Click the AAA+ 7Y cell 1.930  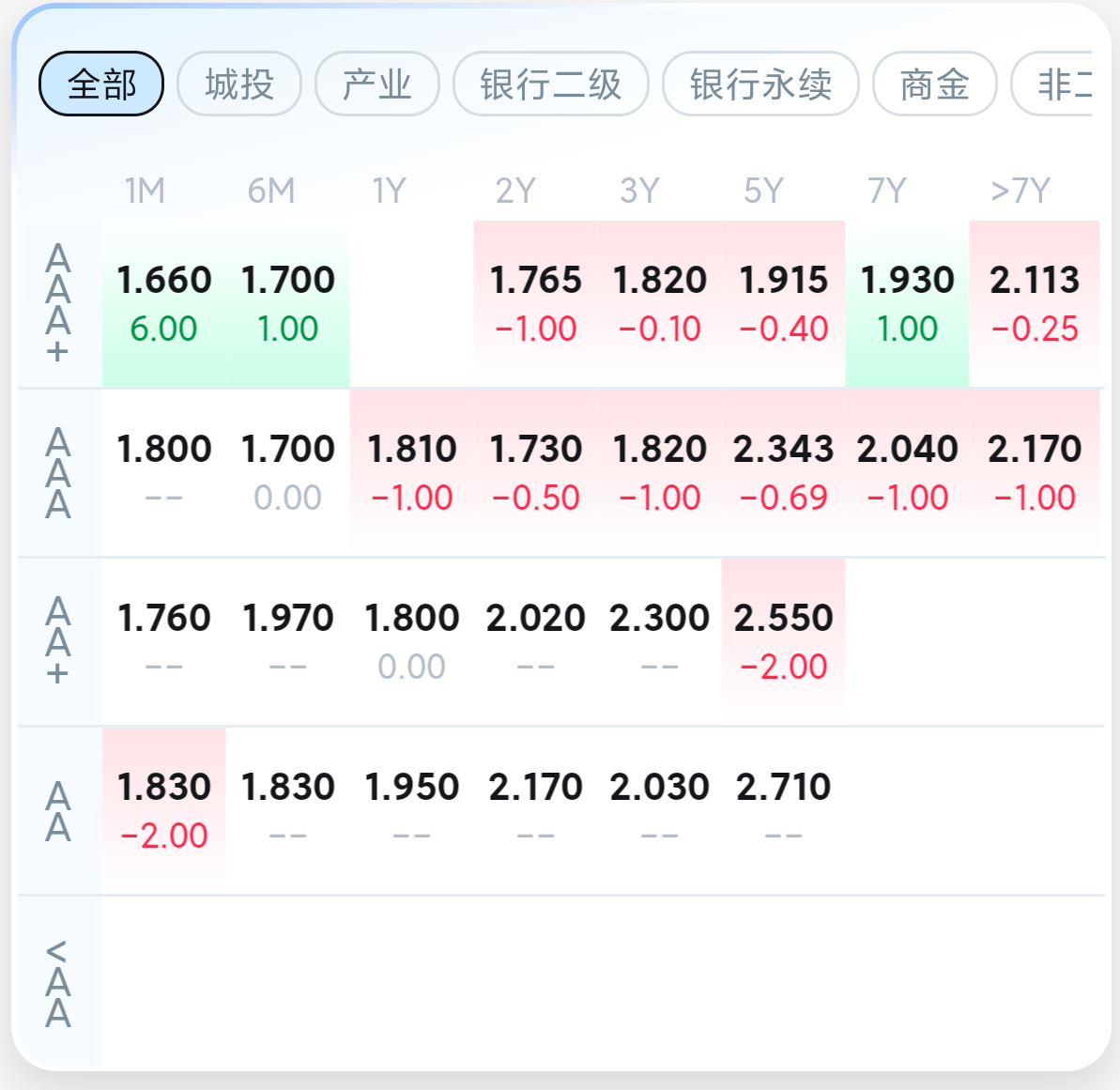(x=907, y=303)
